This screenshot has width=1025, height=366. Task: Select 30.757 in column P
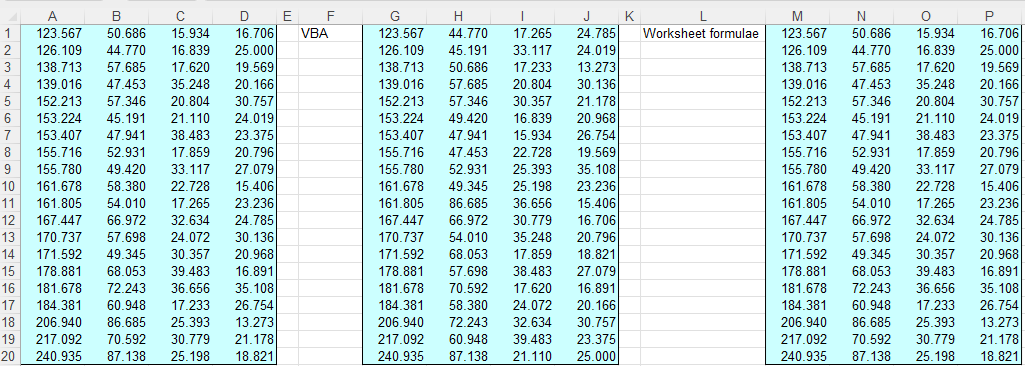pos(989,101)
